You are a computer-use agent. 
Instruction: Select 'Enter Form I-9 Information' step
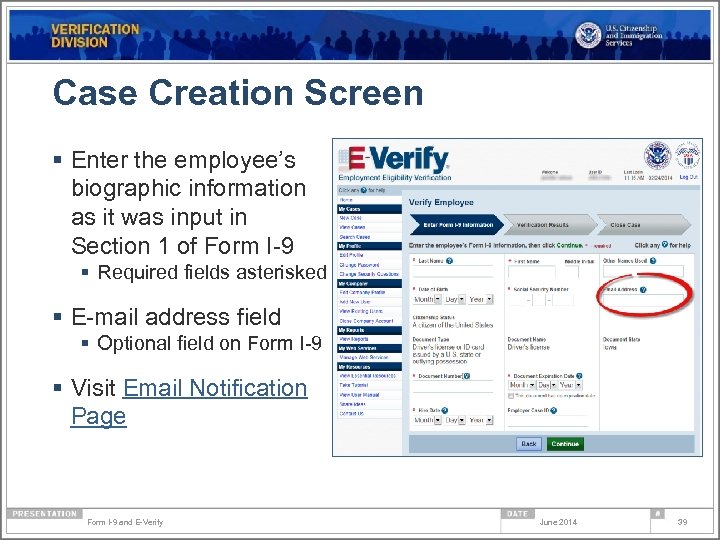pos(456,225)
